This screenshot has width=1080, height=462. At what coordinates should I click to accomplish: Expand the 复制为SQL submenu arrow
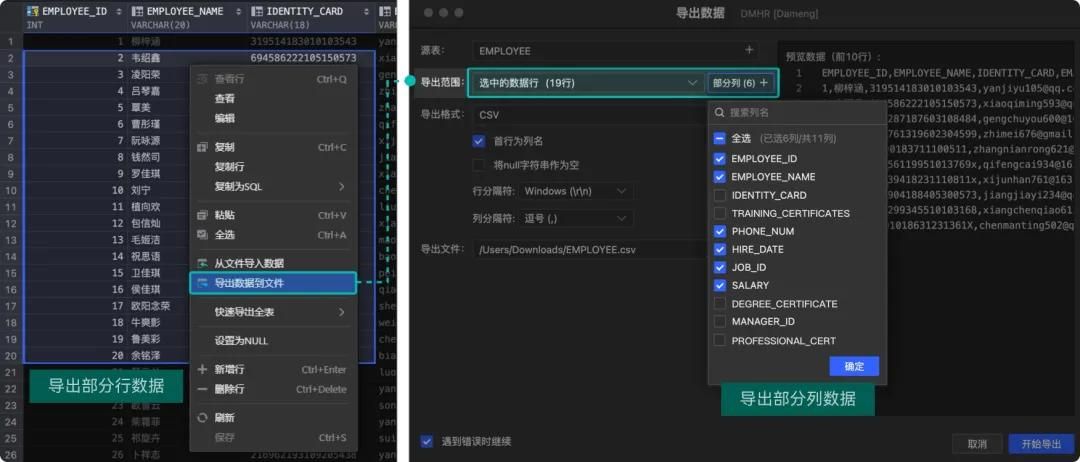click(x=341, y=187)
